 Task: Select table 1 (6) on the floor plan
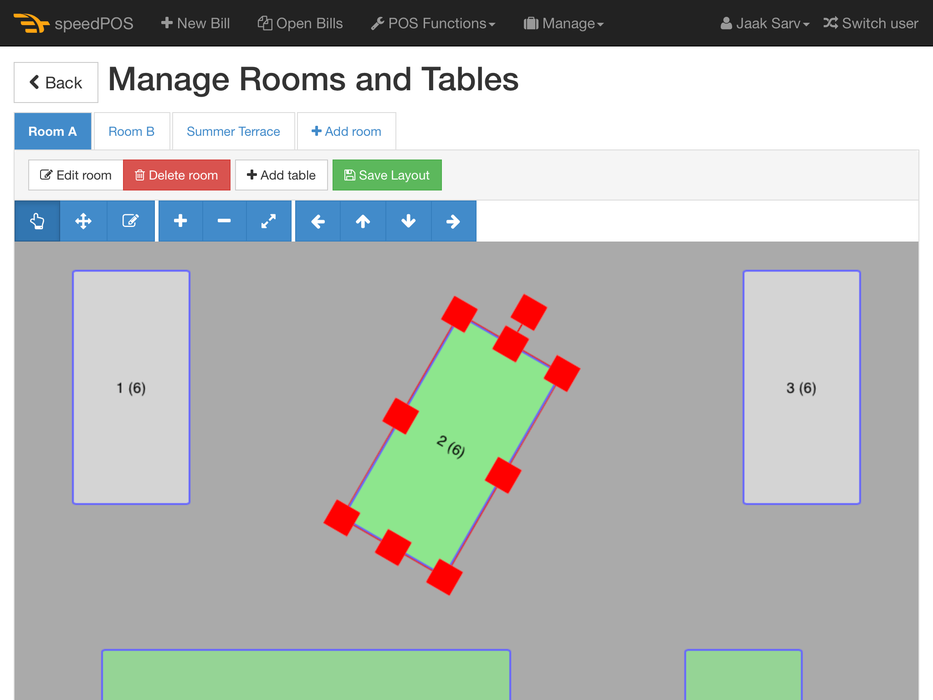click(x=131, y=387)
